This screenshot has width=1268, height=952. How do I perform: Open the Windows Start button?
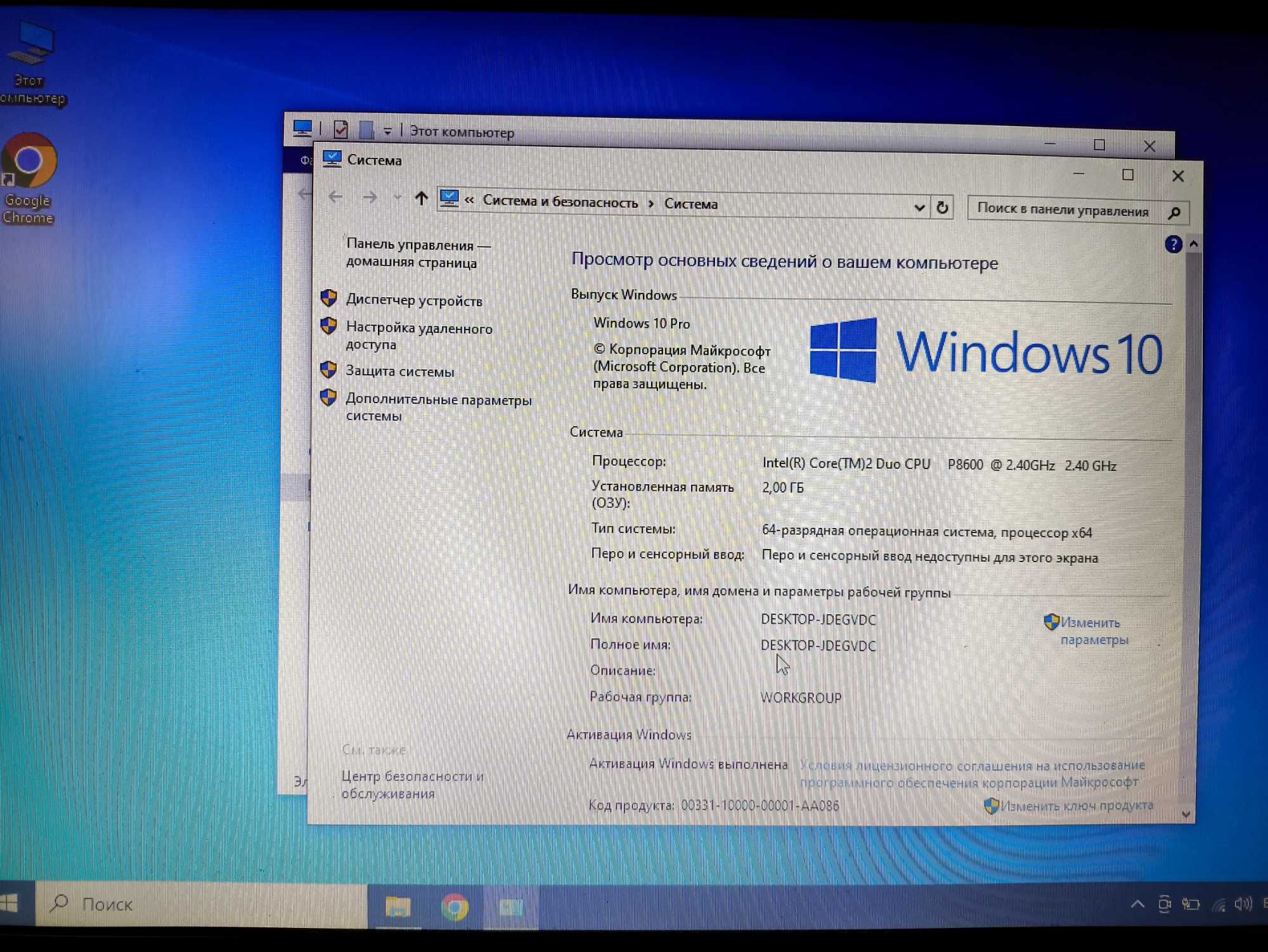[9, 903]
